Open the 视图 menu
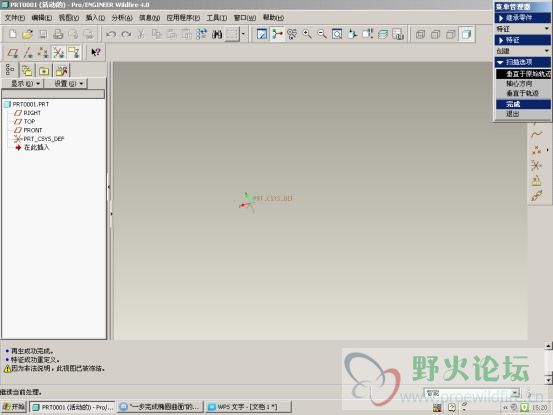Image resolution: width=553 pixels, height=415 pixels. click(69, 18)
